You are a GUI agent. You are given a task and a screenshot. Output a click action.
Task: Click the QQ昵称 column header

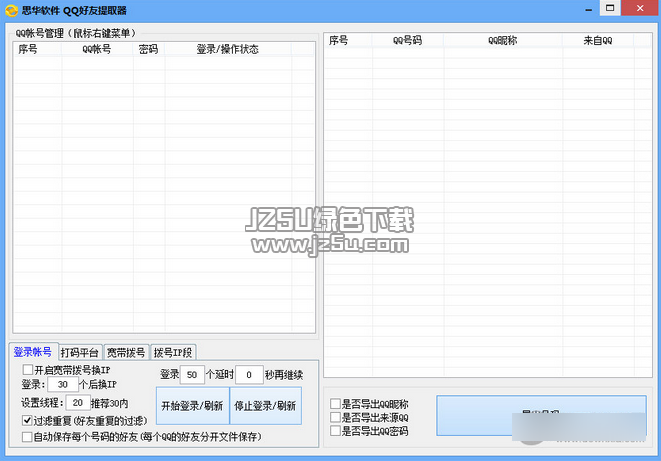[503, 40]
